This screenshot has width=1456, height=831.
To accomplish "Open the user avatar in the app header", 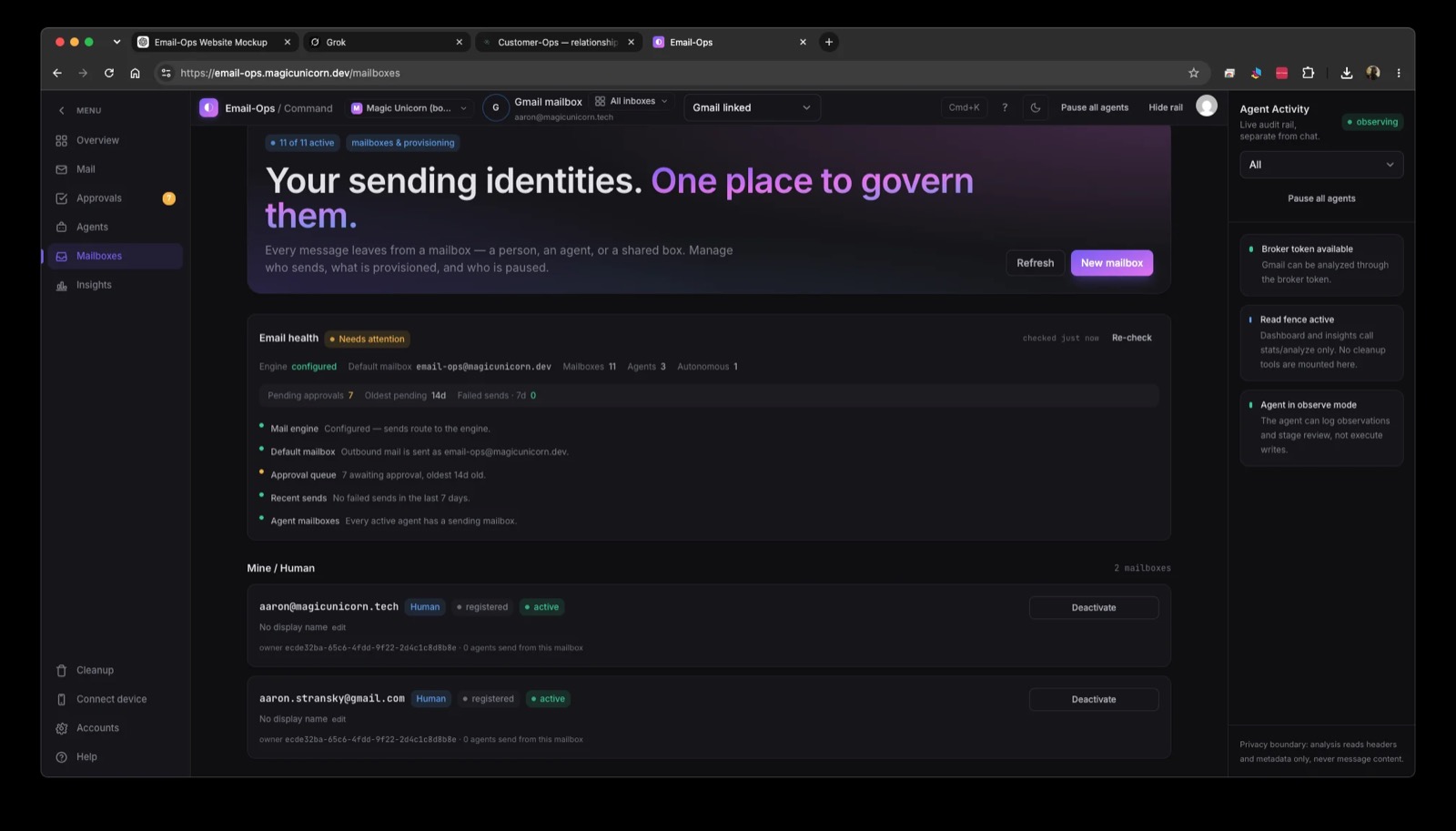I will pyautogui.click(x=1207, y=106).
